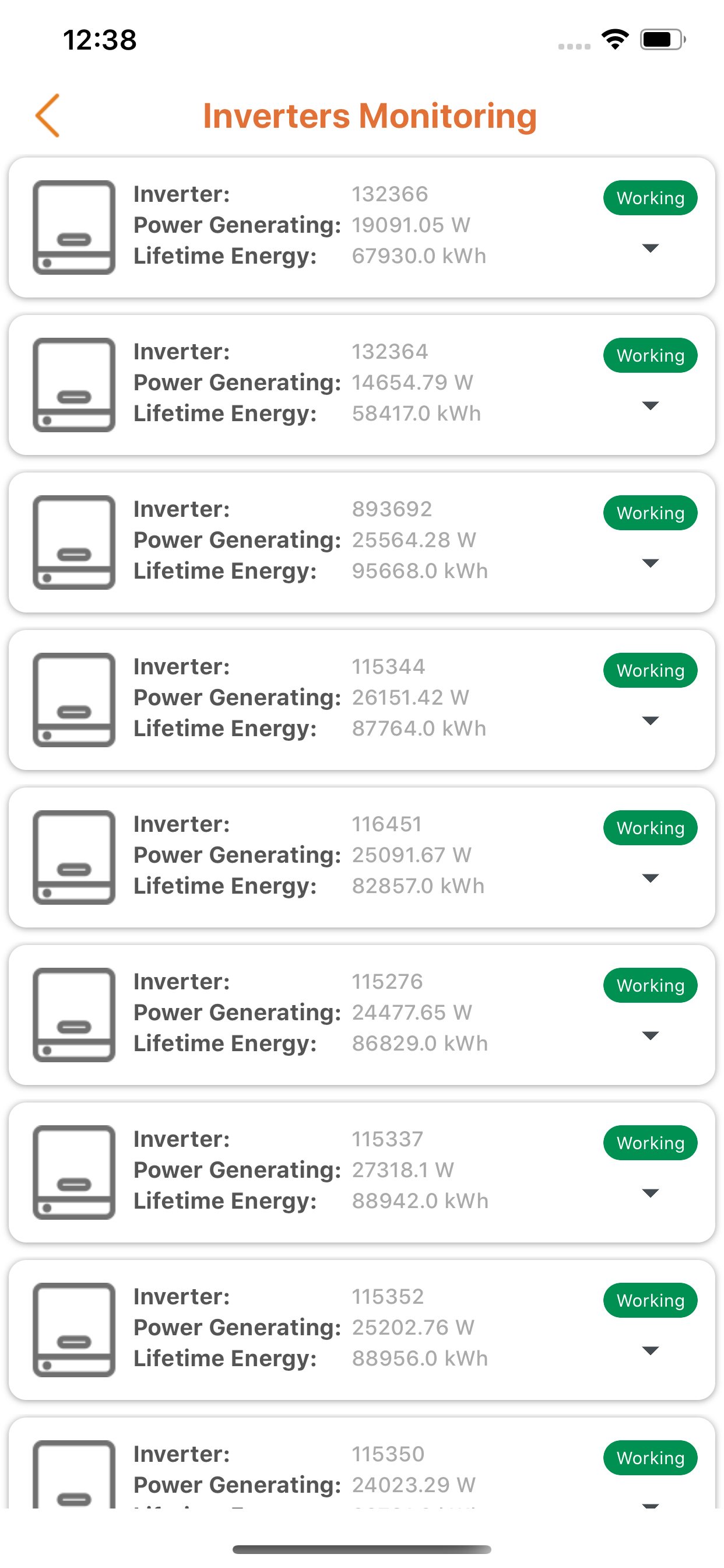Screen dimensions: 724x1568
Task: Tap Working status badge of inverter 115337
Action: (650, 1143)
